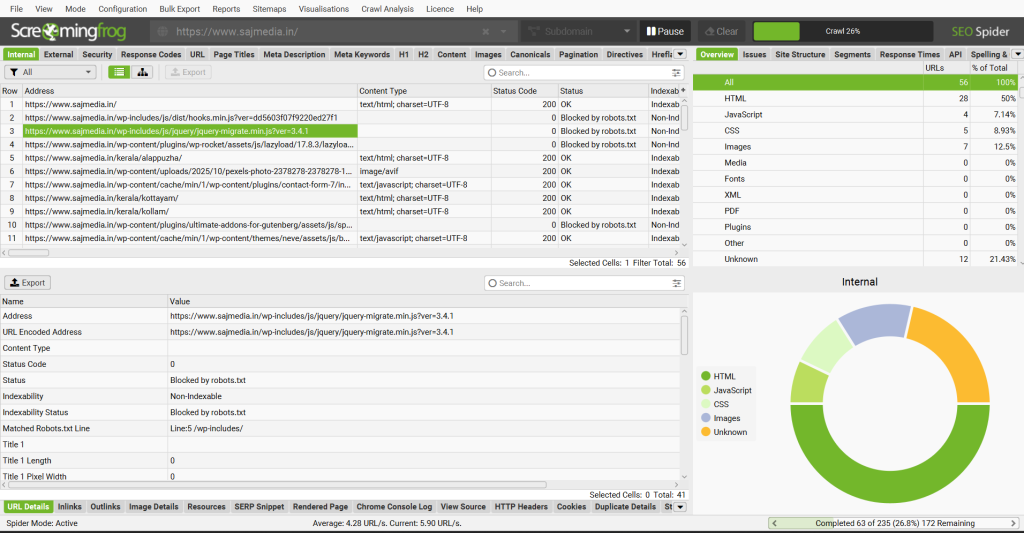Screen dimensions: 1024x533
Task: Switch to the Response Codes tab
Action: coord(151,54)
